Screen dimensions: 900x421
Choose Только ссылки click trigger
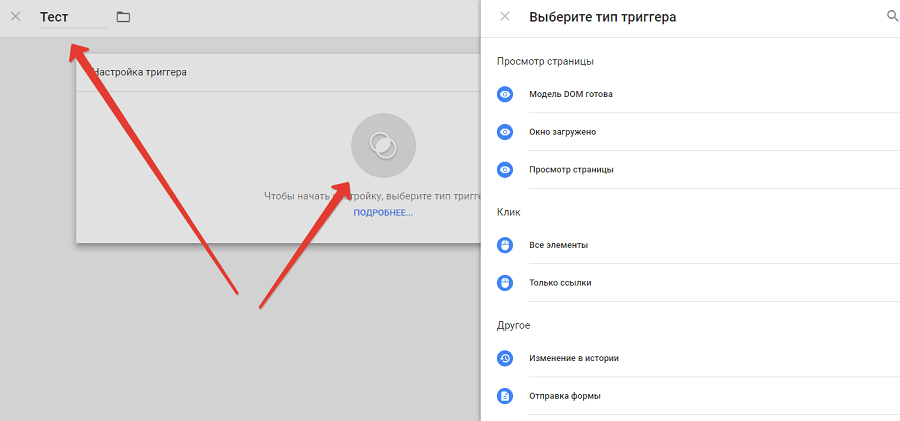coord(560,283)
